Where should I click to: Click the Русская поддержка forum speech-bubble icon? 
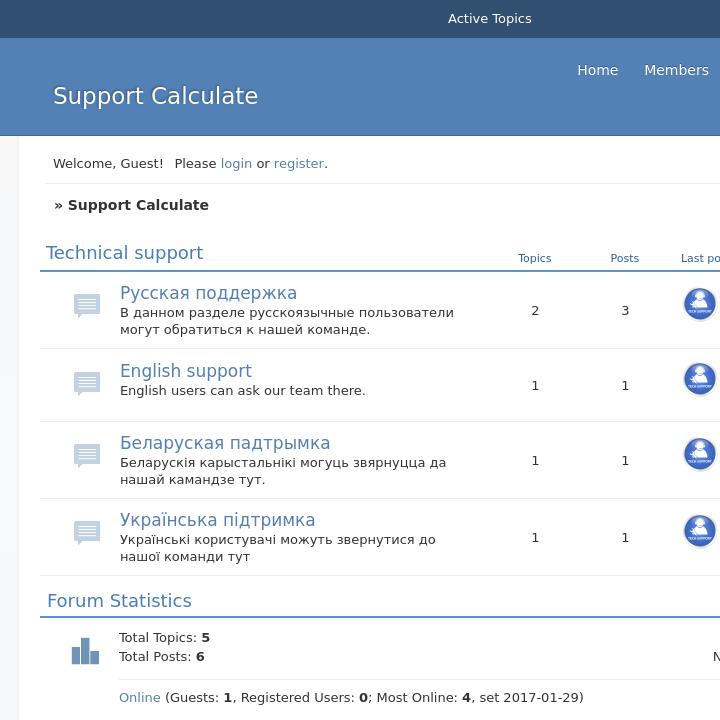(87, 305)
